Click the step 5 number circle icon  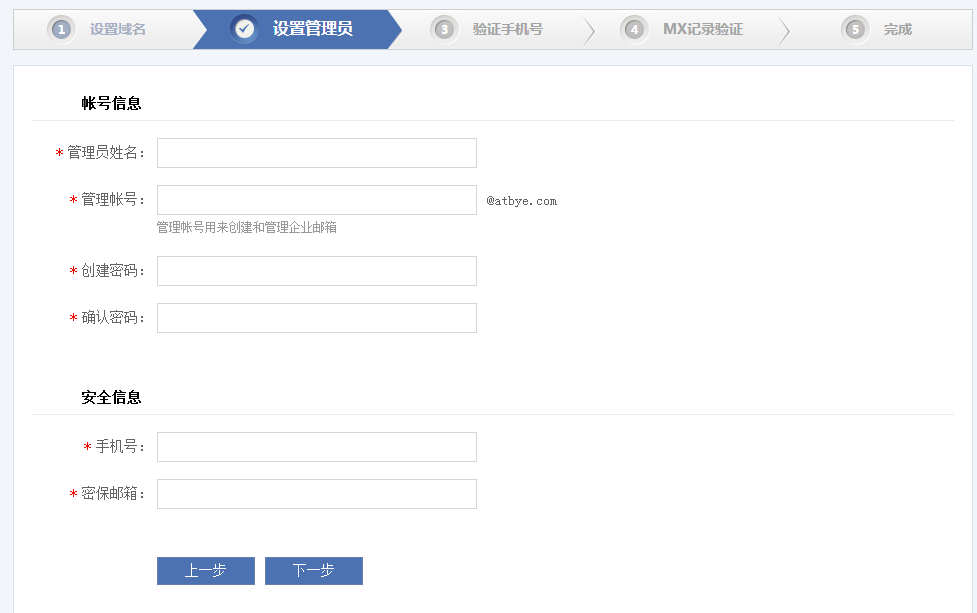point(855,29)
